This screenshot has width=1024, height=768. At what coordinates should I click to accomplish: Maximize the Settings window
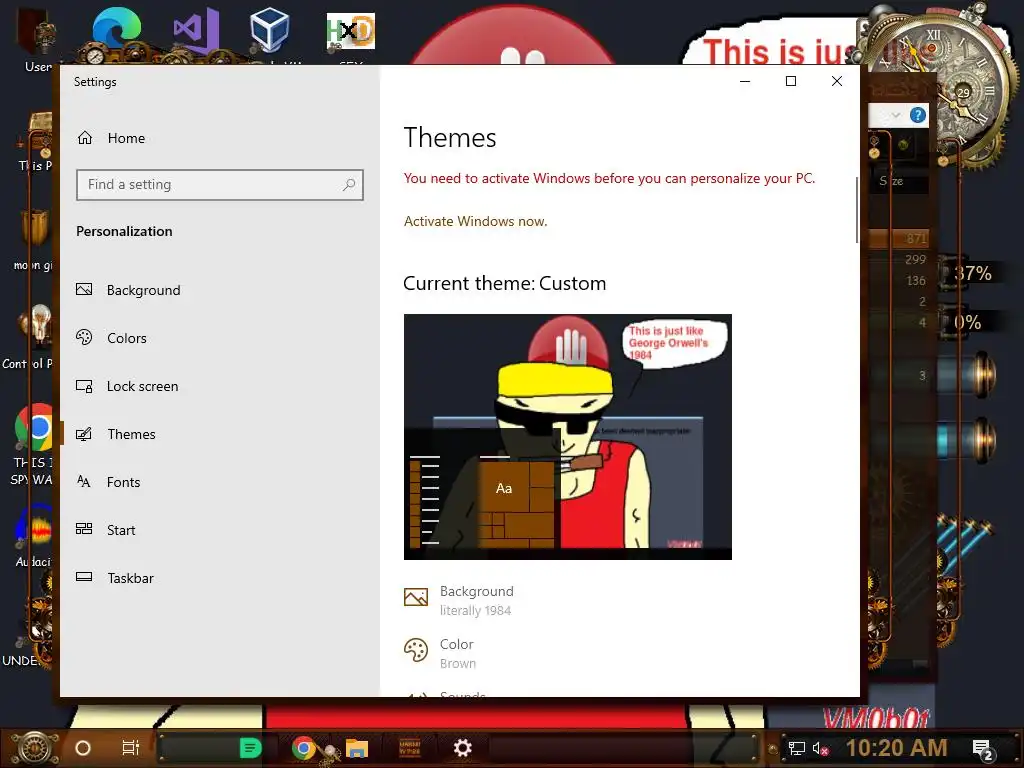pos(791,81)
